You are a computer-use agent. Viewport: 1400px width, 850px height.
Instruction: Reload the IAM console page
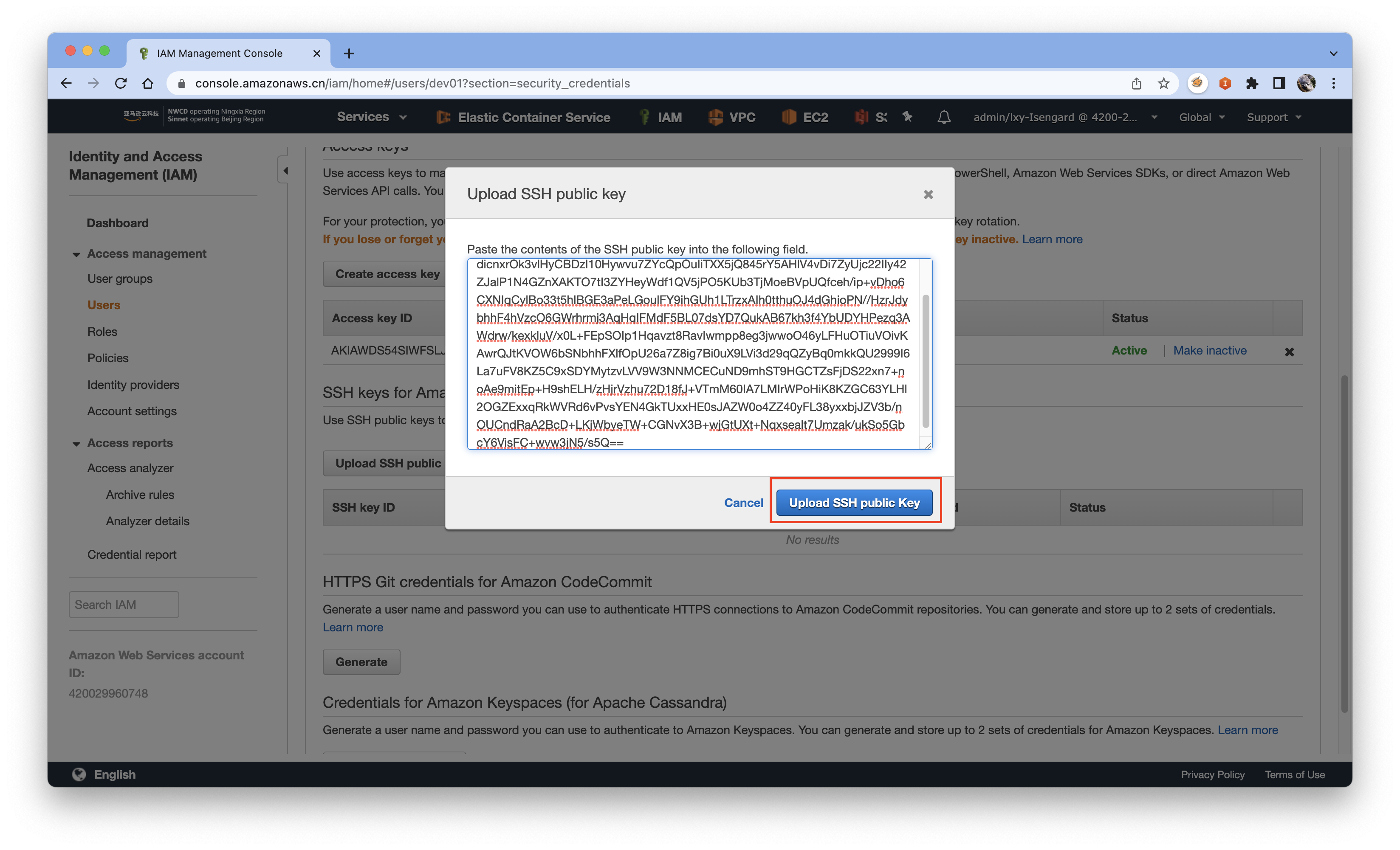121,84
